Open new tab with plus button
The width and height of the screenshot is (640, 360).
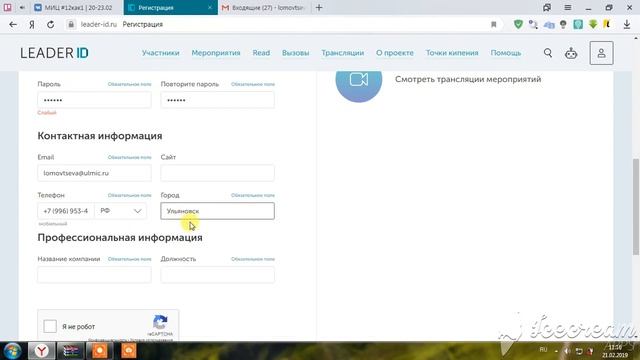(x=319, y=7)
